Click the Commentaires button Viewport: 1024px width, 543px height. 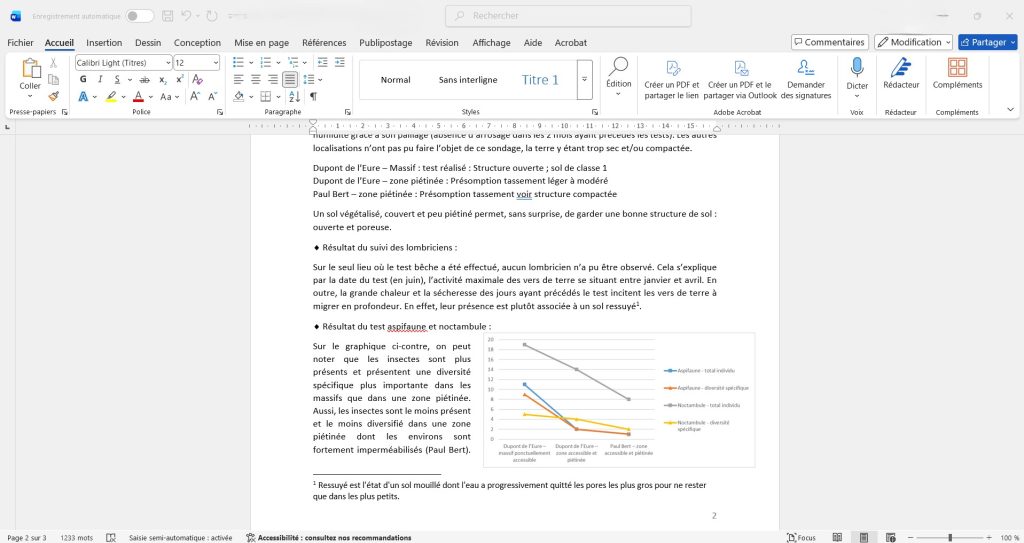(x=829, y=42)
